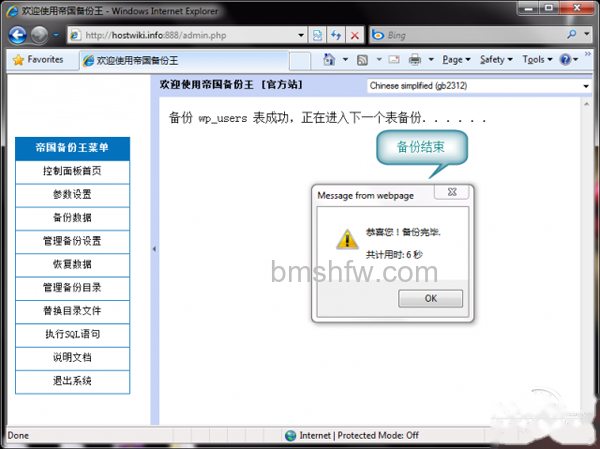Open the Chinese simplified (gb2312) language dropdown
The image size is (600, 449).
point(479,86)
